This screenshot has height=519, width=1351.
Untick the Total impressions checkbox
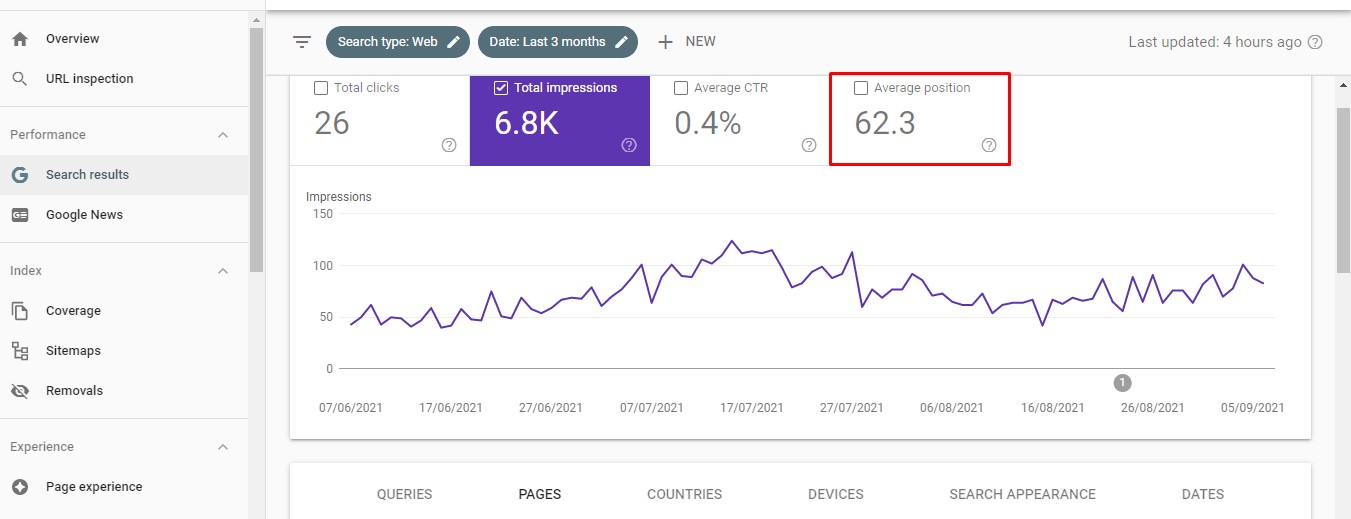point(501,88)
